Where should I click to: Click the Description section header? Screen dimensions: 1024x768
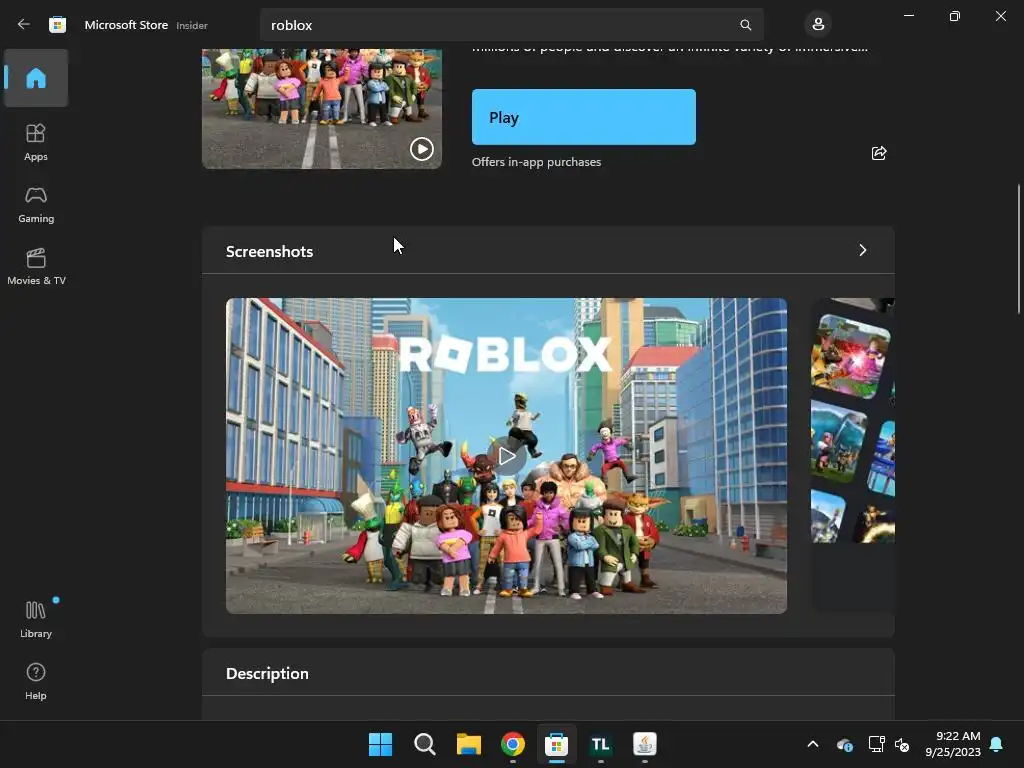pos(267,673)
